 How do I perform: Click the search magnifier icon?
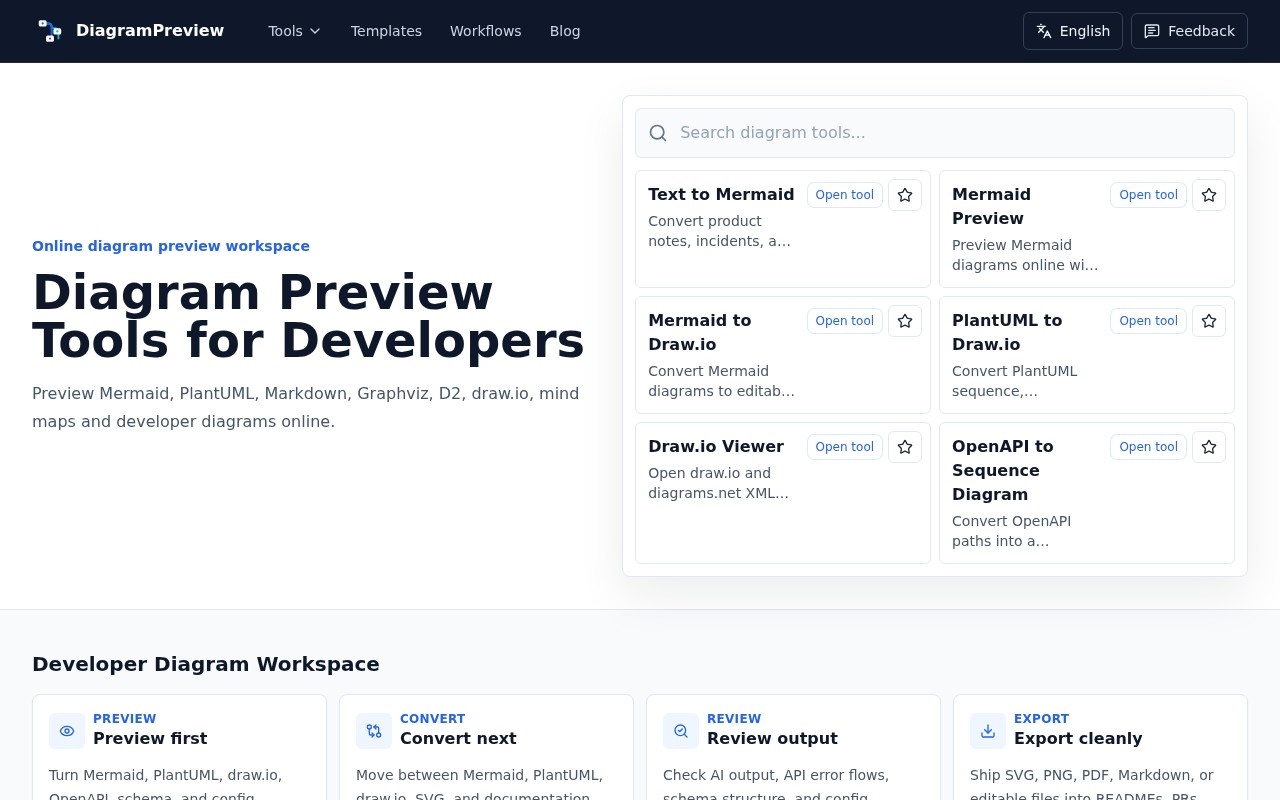(x=658, y=133)
